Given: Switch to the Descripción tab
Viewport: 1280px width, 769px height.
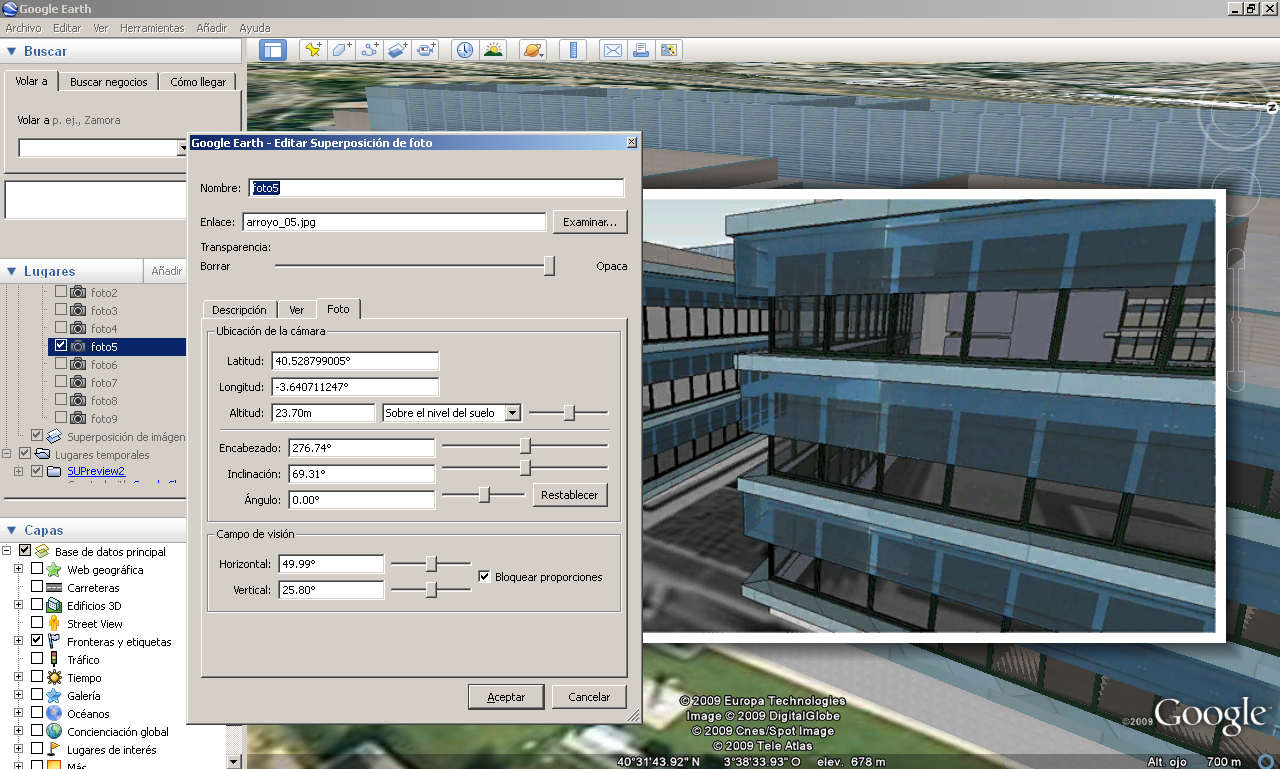Looking at the screenshot, I should [239, 310].
